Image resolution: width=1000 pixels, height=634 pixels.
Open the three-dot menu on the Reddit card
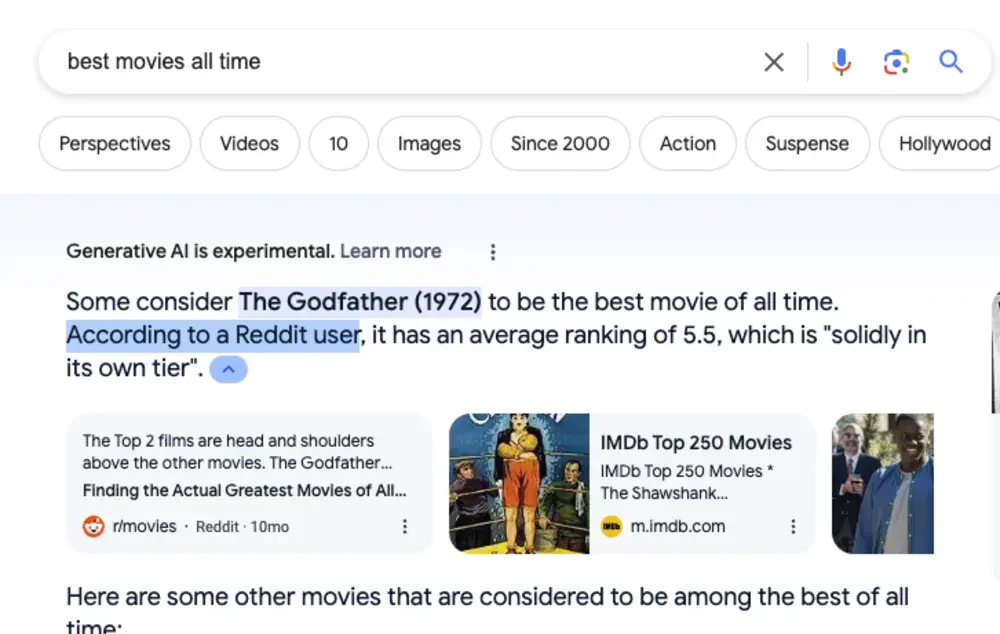pos(404,526)
